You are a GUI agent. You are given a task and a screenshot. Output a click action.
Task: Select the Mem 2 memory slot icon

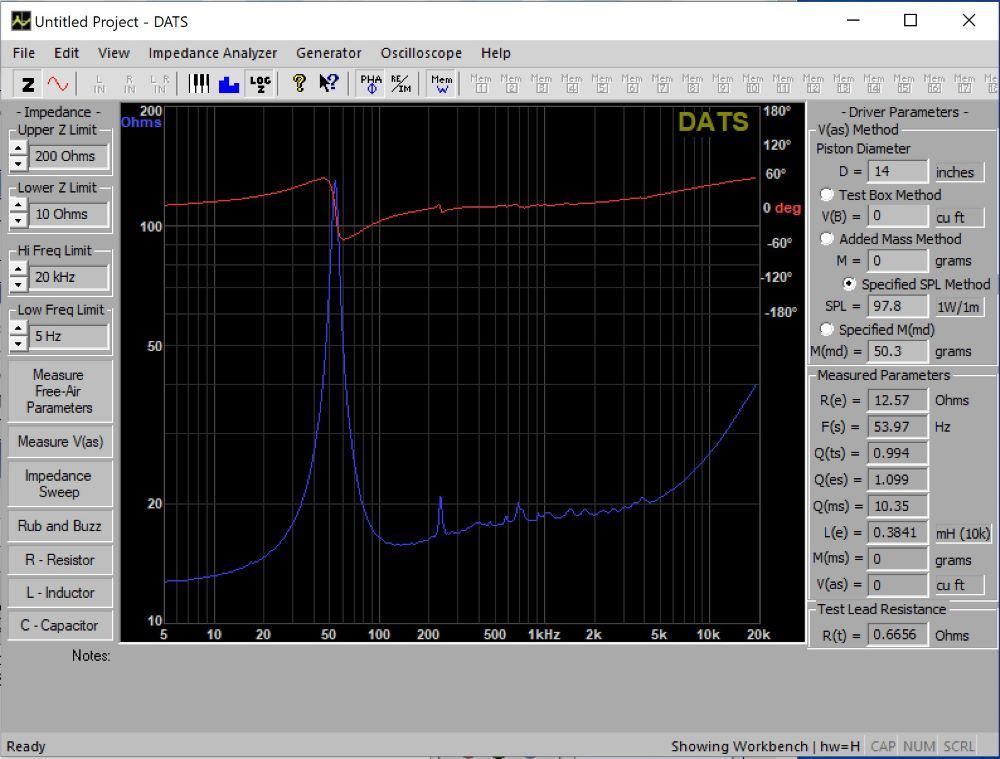tap(511, 84)
